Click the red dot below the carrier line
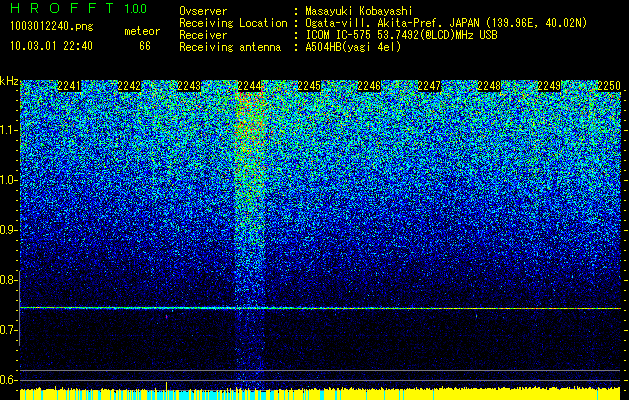629x400 pixels. 166,317
